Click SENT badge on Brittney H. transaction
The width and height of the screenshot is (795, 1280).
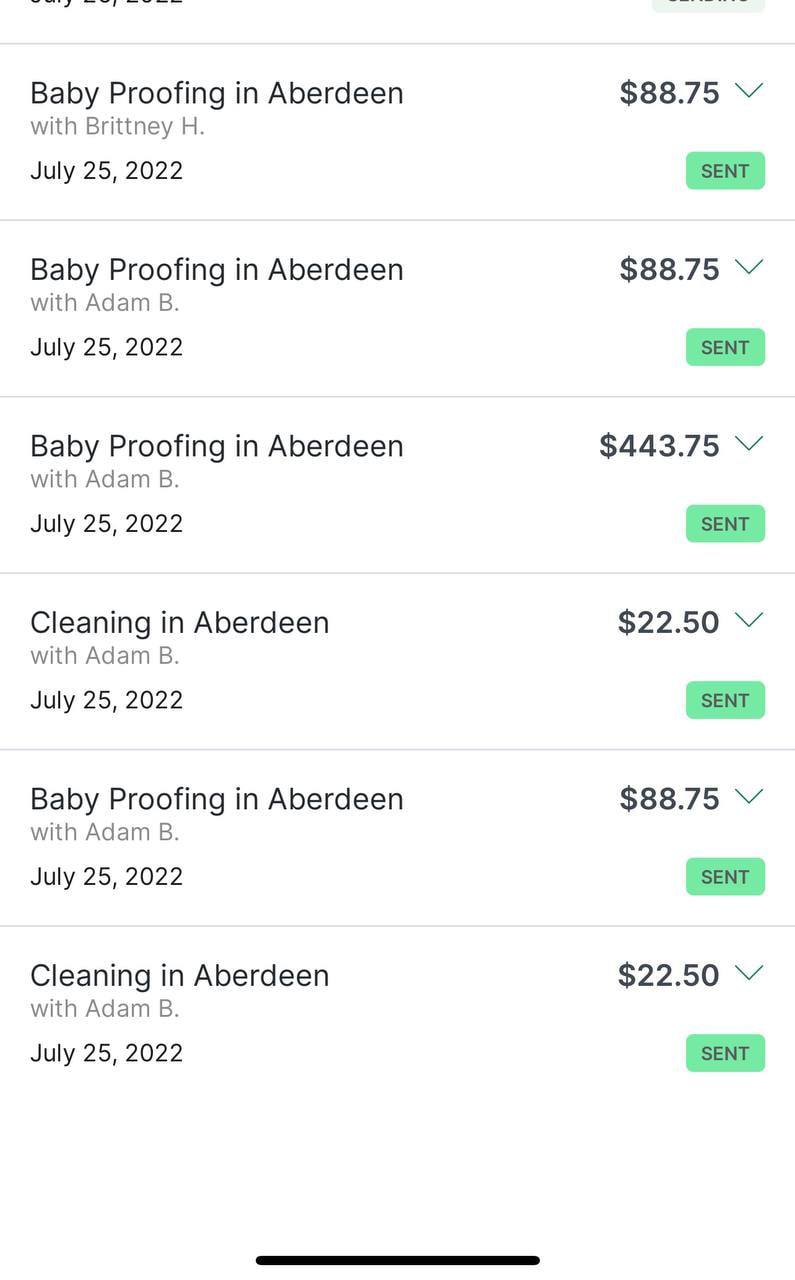coord(725,171)
